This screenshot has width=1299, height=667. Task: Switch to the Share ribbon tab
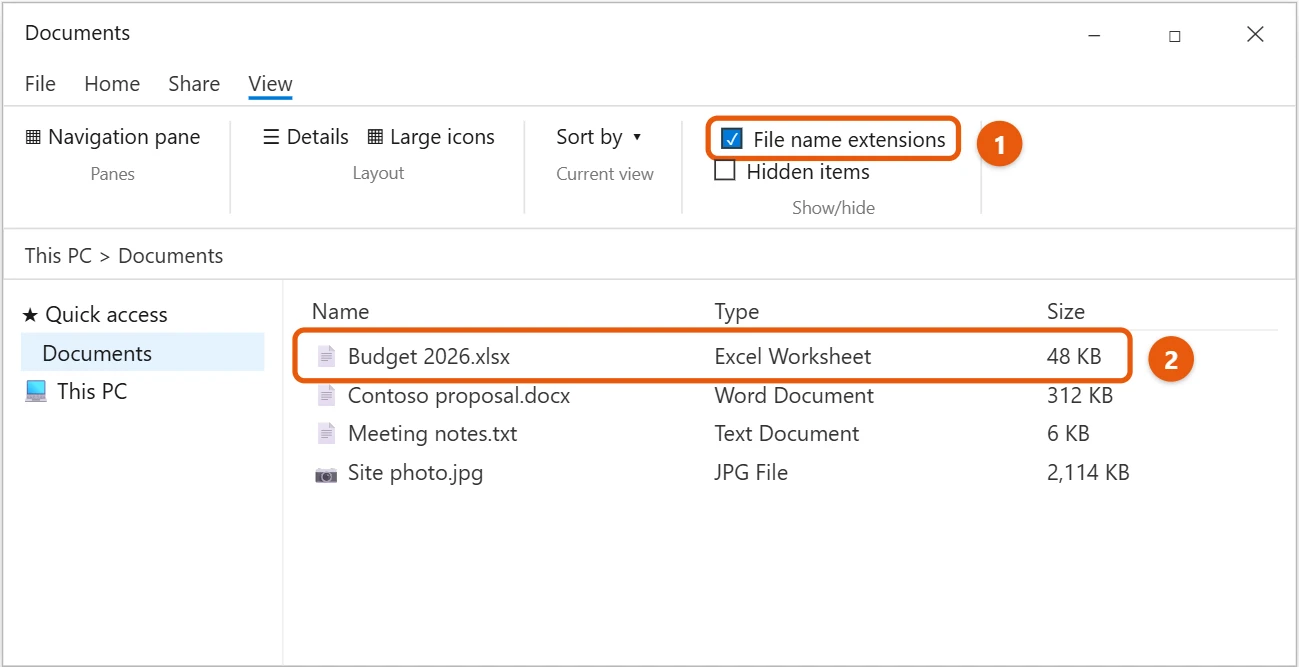pos(194,84)
